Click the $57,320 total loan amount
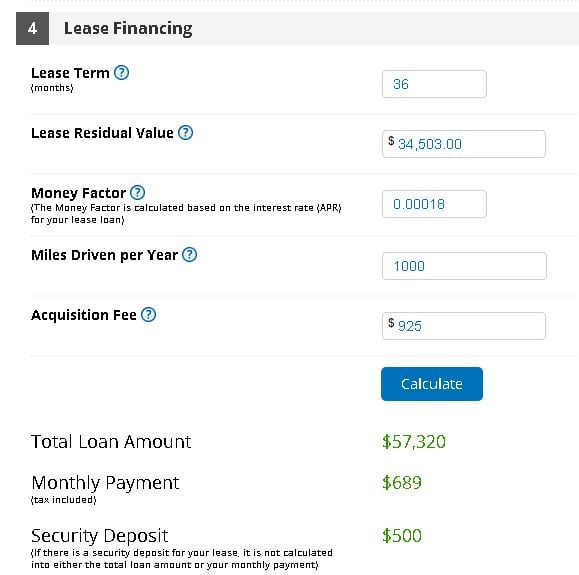Screen dimensions: 579x575 414,442
